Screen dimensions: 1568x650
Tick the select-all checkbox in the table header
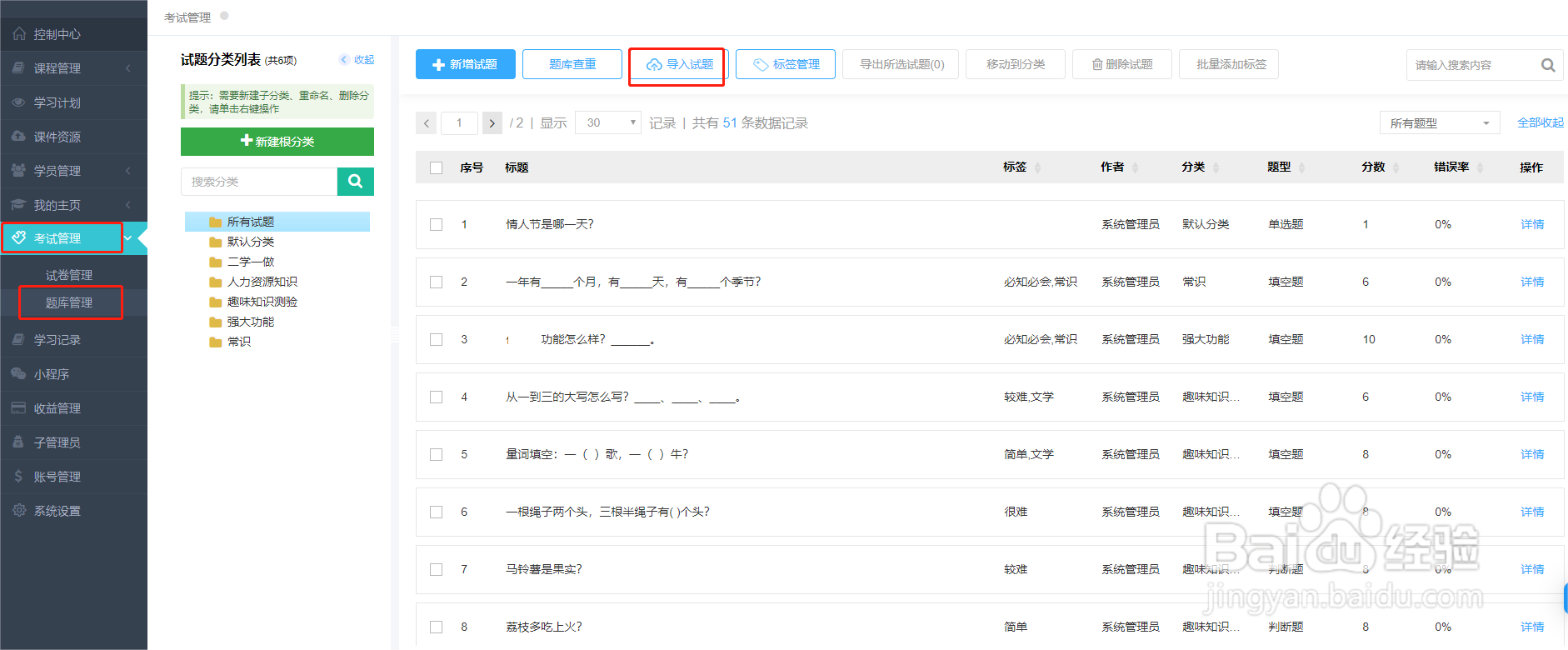436,167
